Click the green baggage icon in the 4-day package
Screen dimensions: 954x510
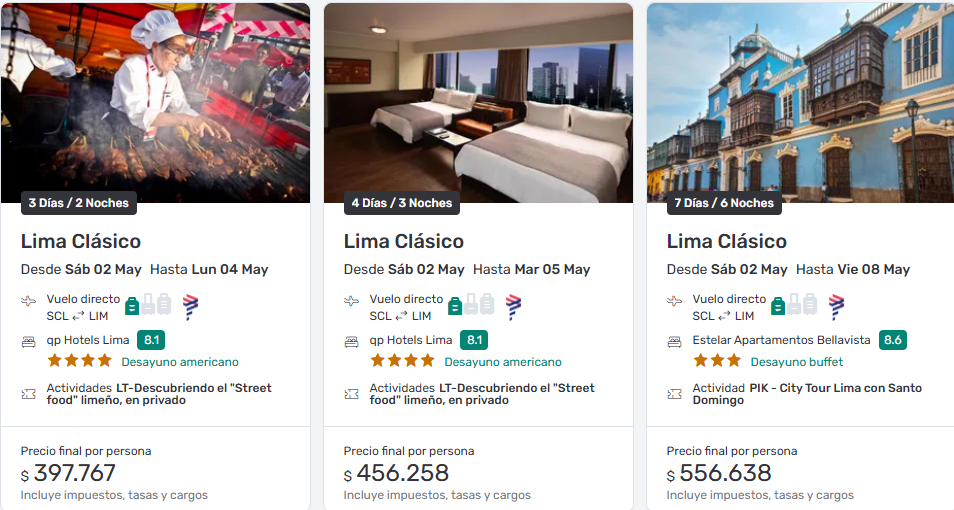click(x=455, y=305)
